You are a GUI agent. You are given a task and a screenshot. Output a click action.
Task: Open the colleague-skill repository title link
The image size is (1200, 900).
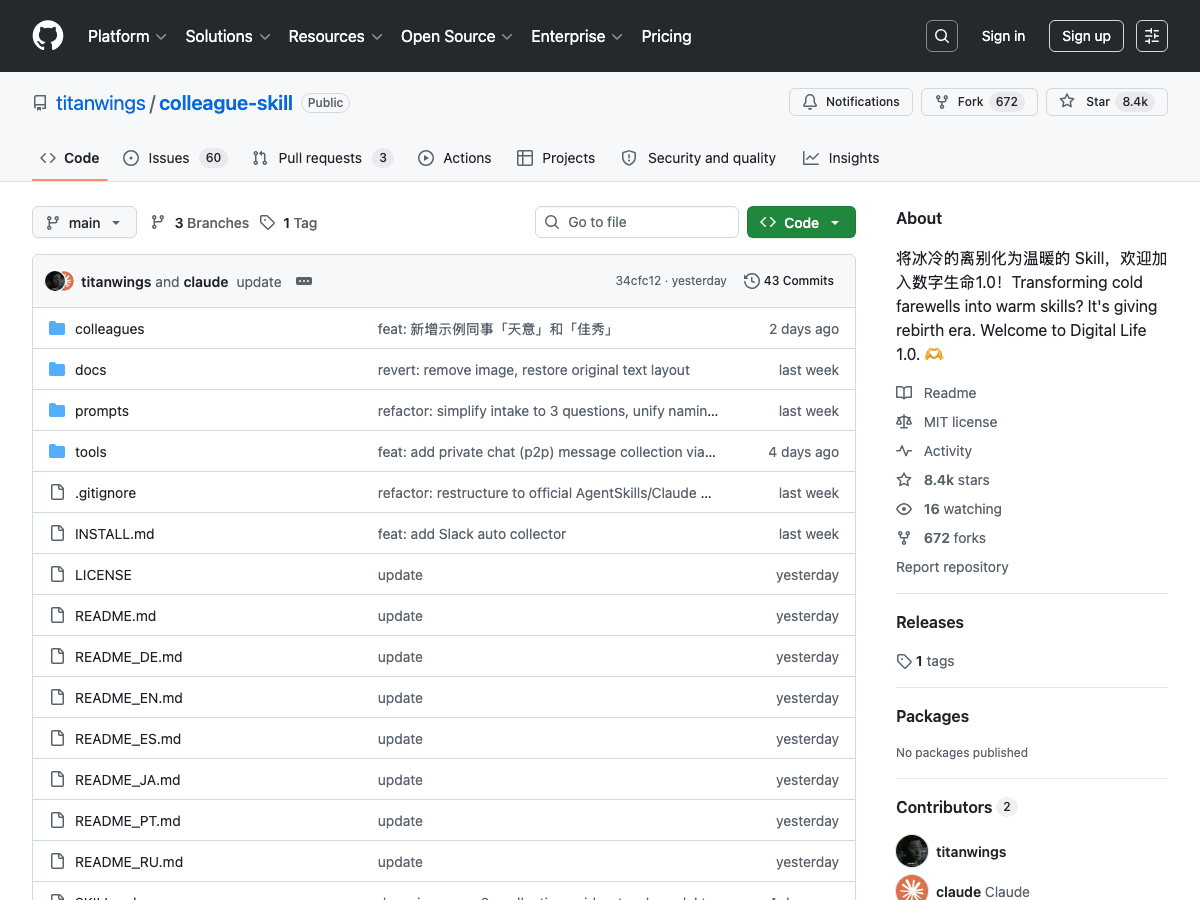coord(226,103)
